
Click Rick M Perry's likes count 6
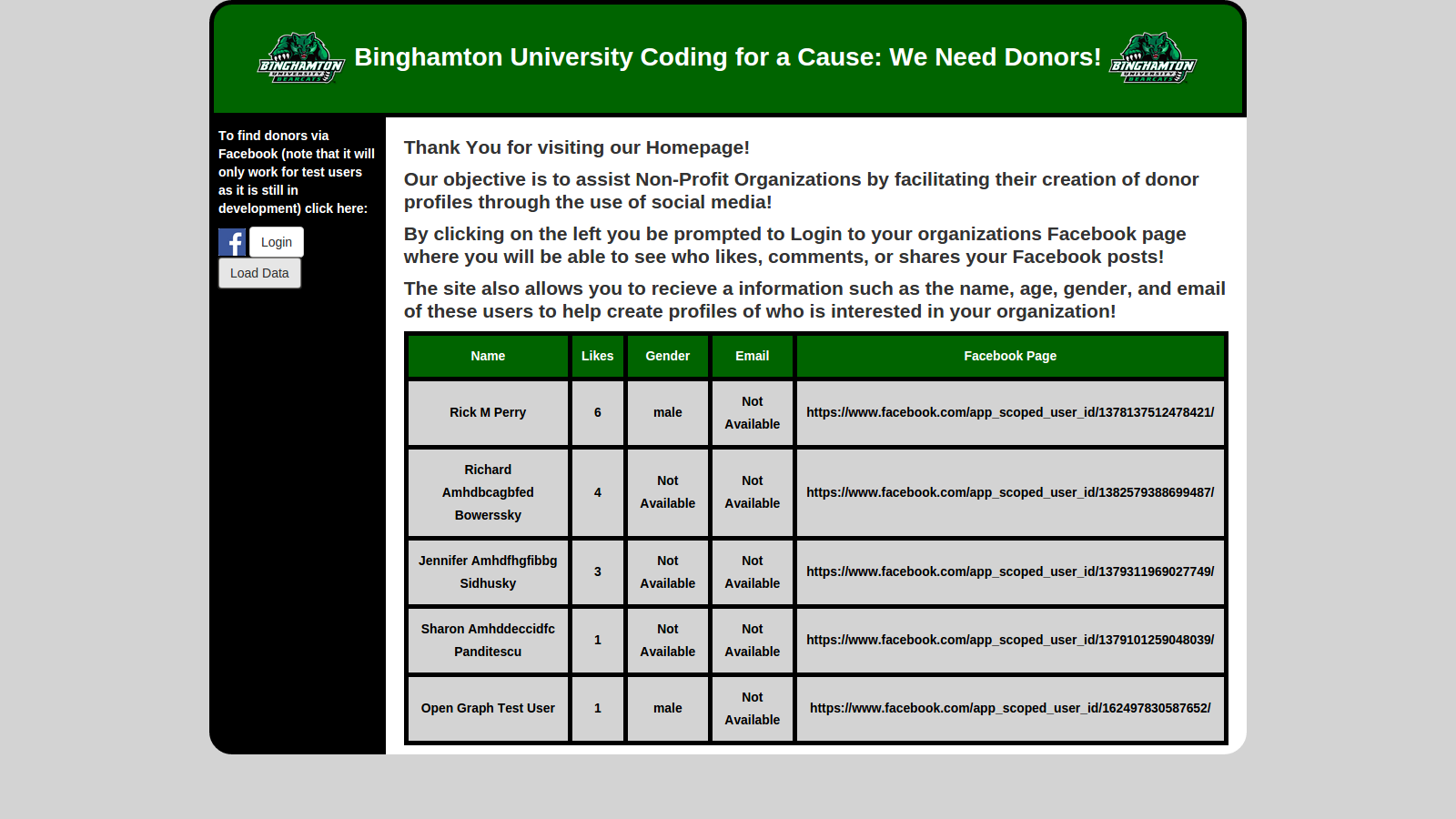pyautogui.click(x=598, y=412)
